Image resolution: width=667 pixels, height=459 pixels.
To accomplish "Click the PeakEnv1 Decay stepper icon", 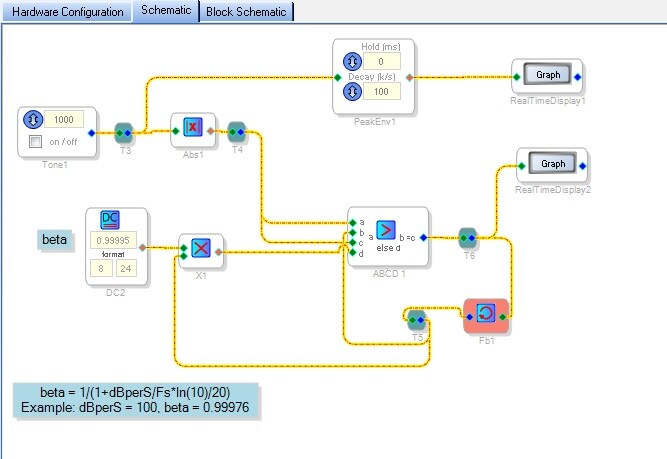I will point(352,91).
